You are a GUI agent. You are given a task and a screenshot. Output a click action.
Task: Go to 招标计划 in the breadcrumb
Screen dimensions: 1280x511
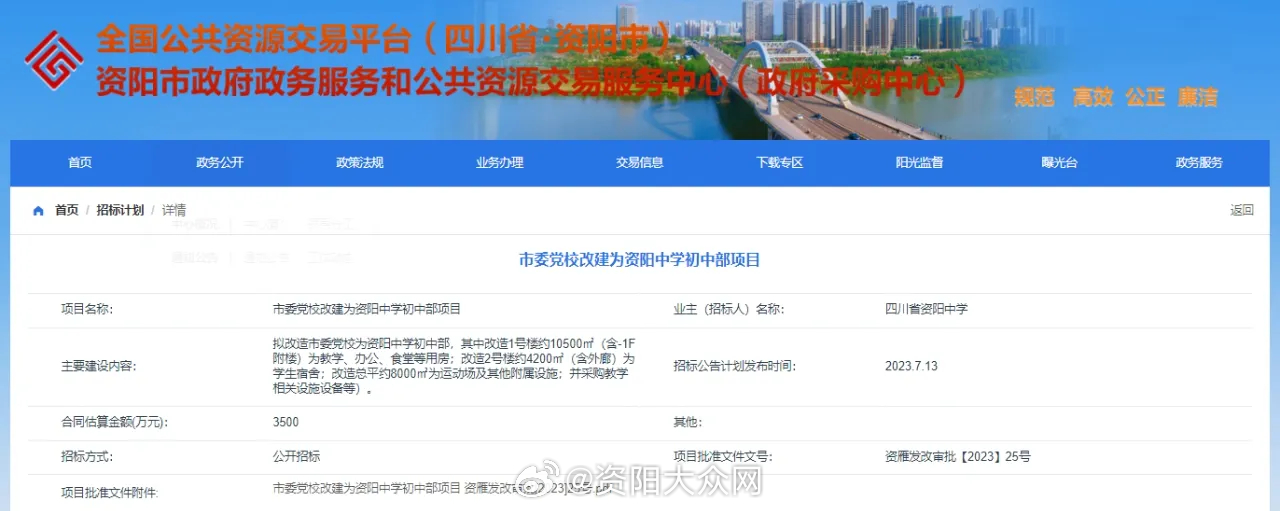[x=120, y=210]
